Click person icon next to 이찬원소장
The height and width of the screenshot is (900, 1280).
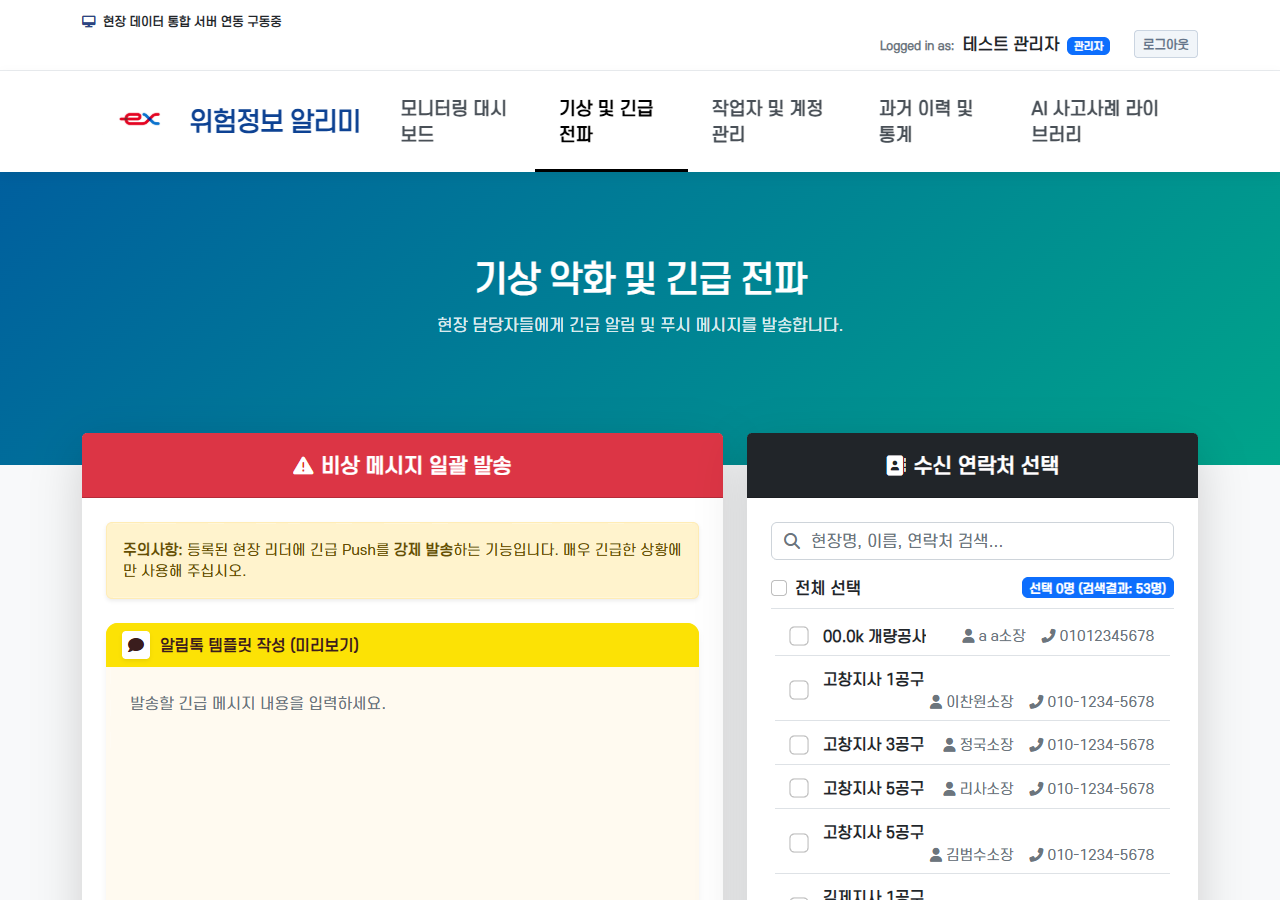pyautogui.click(x=936, y=702)
